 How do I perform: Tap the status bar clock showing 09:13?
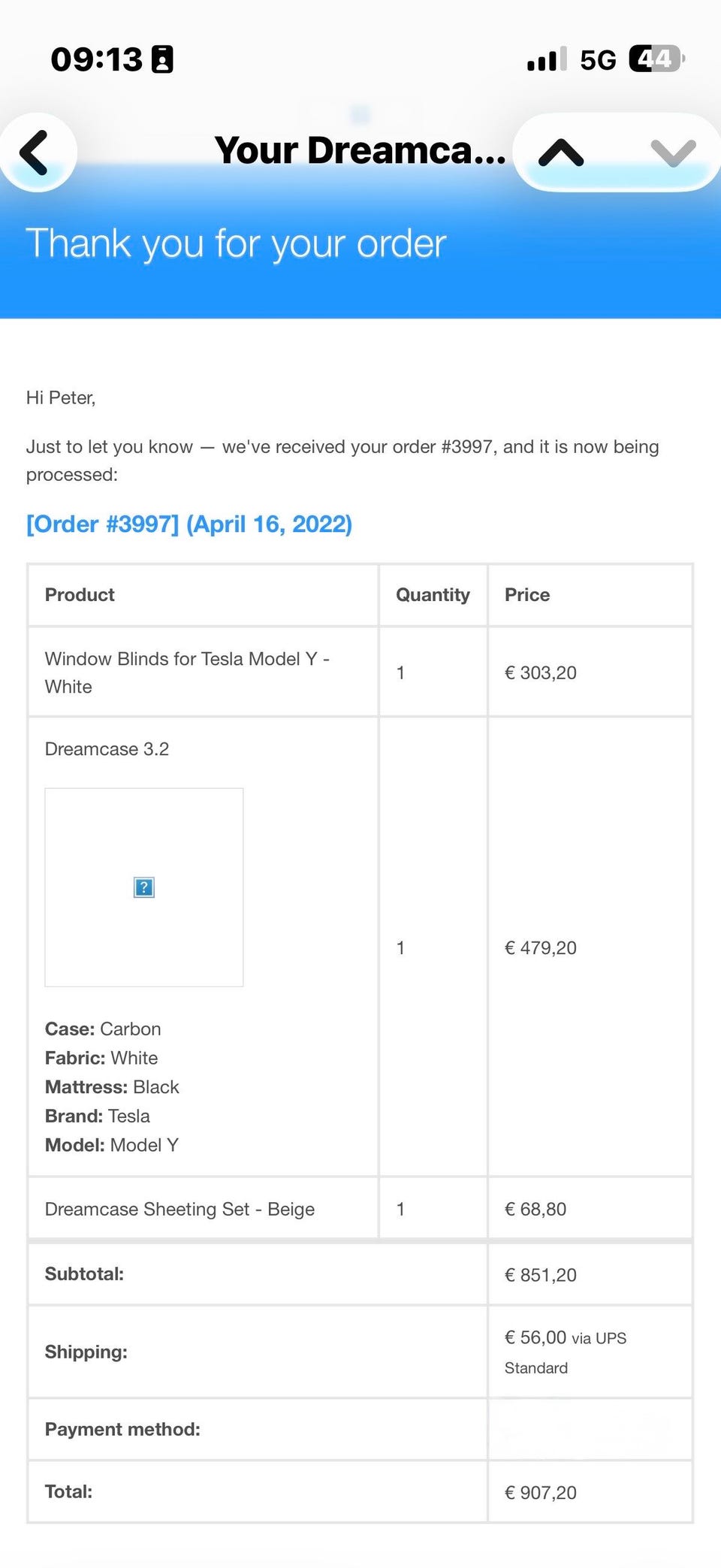pyautogui.click(x=96, y=59)
